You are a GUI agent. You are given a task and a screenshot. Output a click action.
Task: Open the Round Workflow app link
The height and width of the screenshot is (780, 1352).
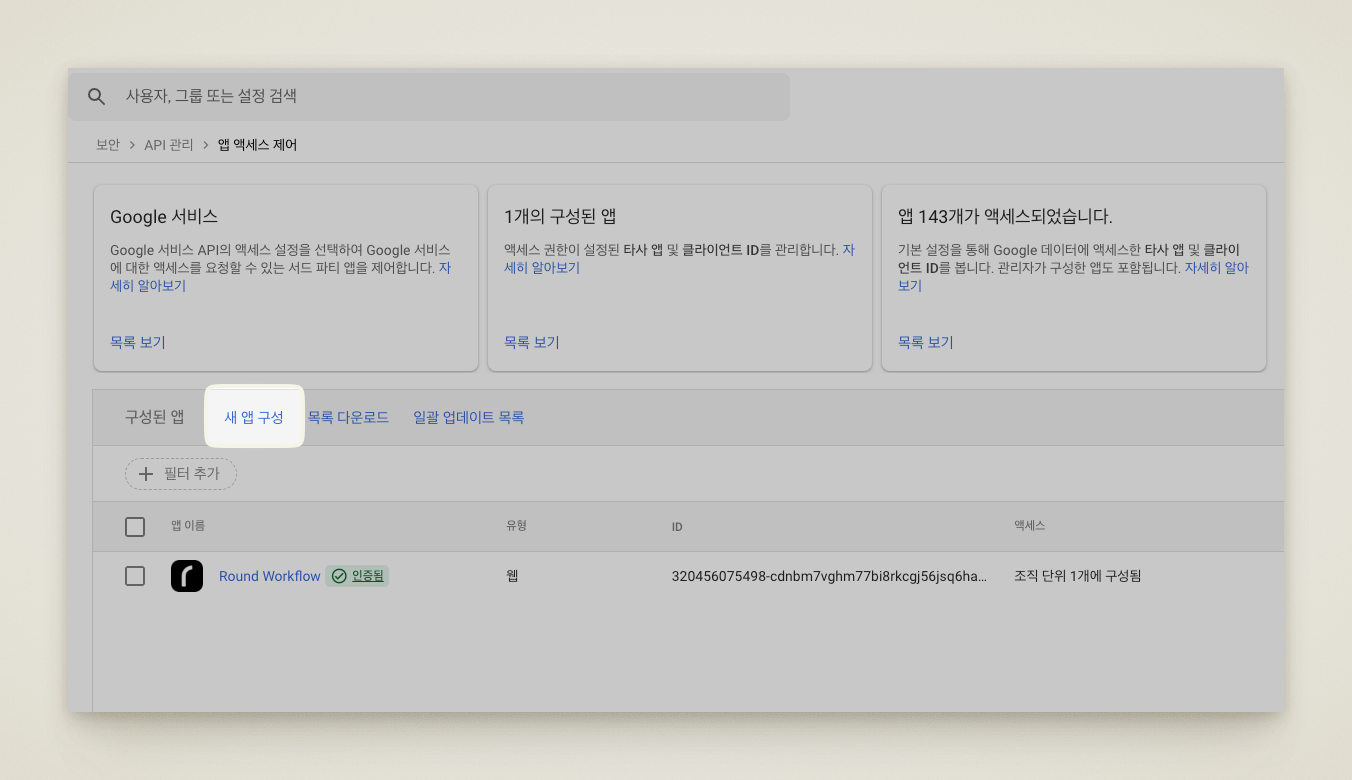tap(270, 576)
